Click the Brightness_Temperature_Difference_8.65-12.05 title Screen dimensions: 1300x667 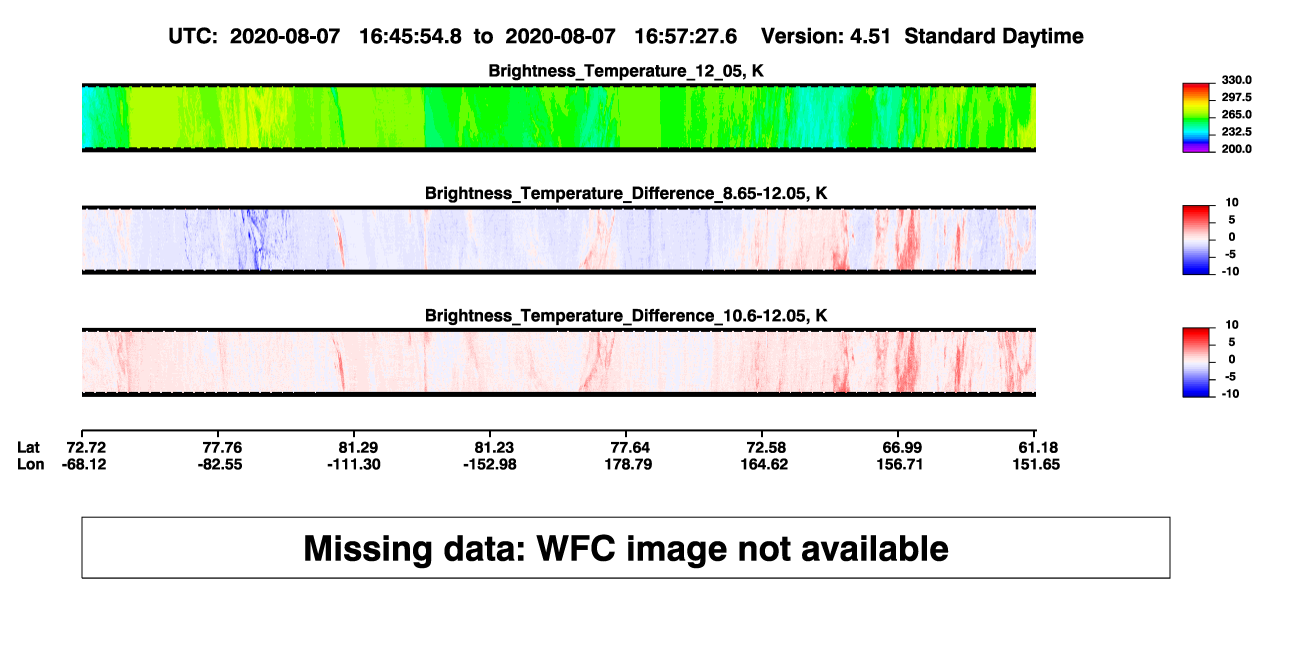click(626, 193)
